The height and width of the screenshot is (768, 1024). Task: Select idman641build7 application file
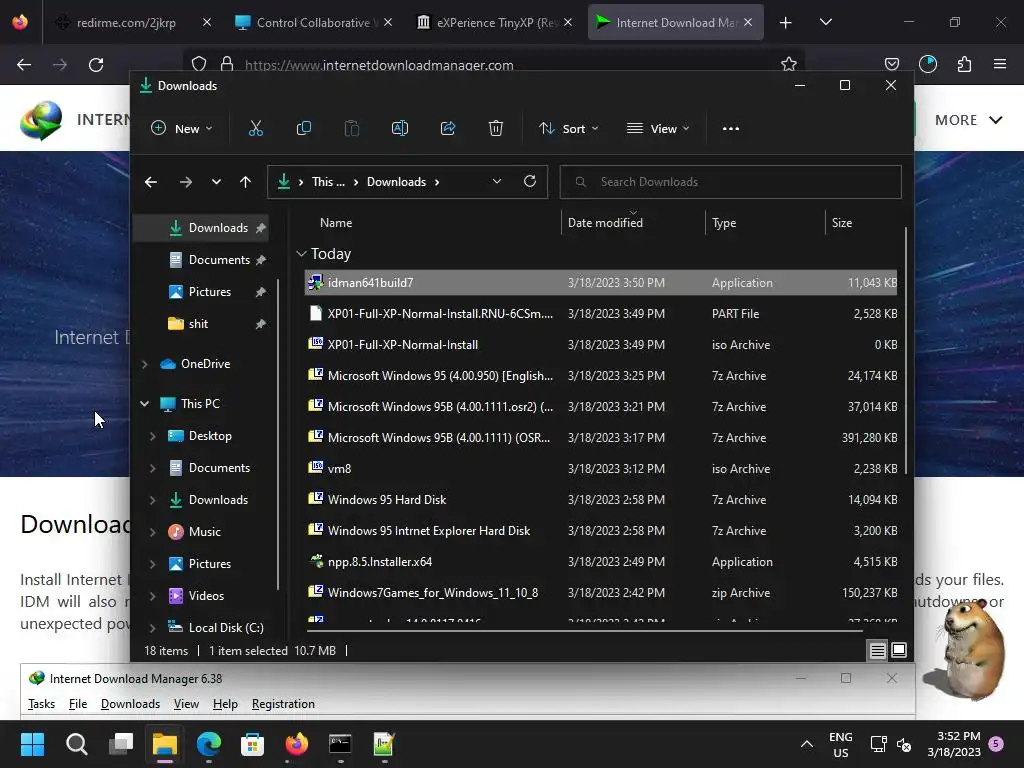click(x=600, y=283)
